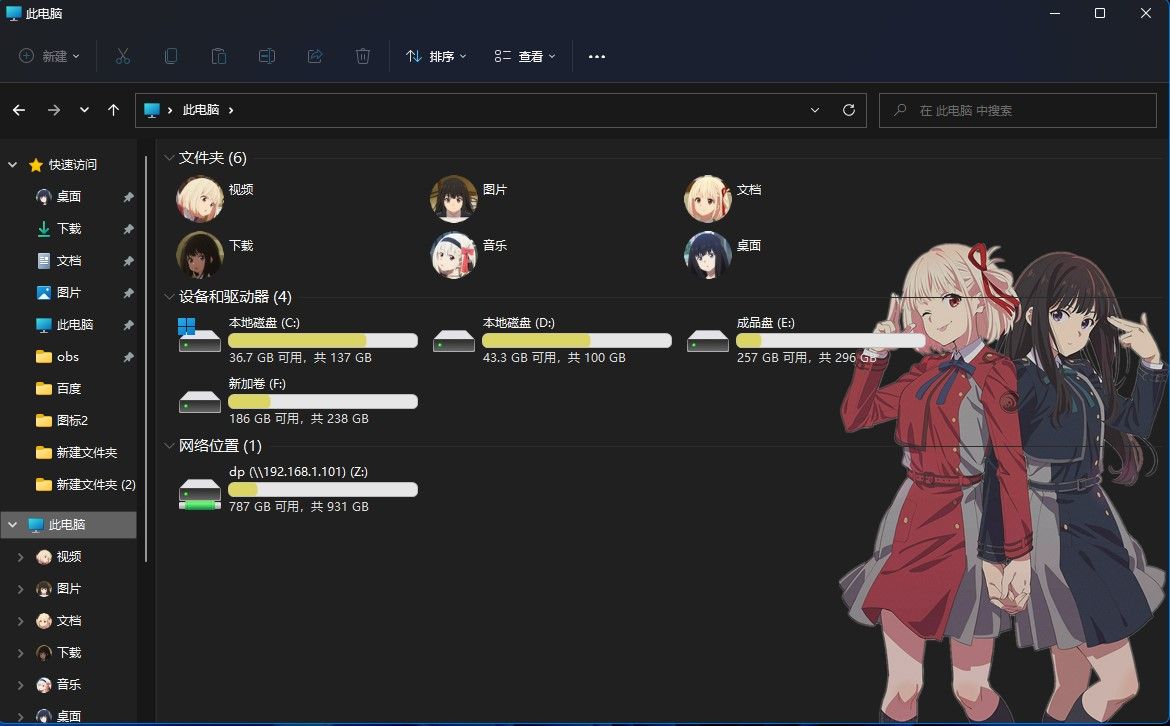Image resolution: width=1170 pixels, height=726 pixels.
Task: Go up one level with up arrow
Action: coord(113,110)
